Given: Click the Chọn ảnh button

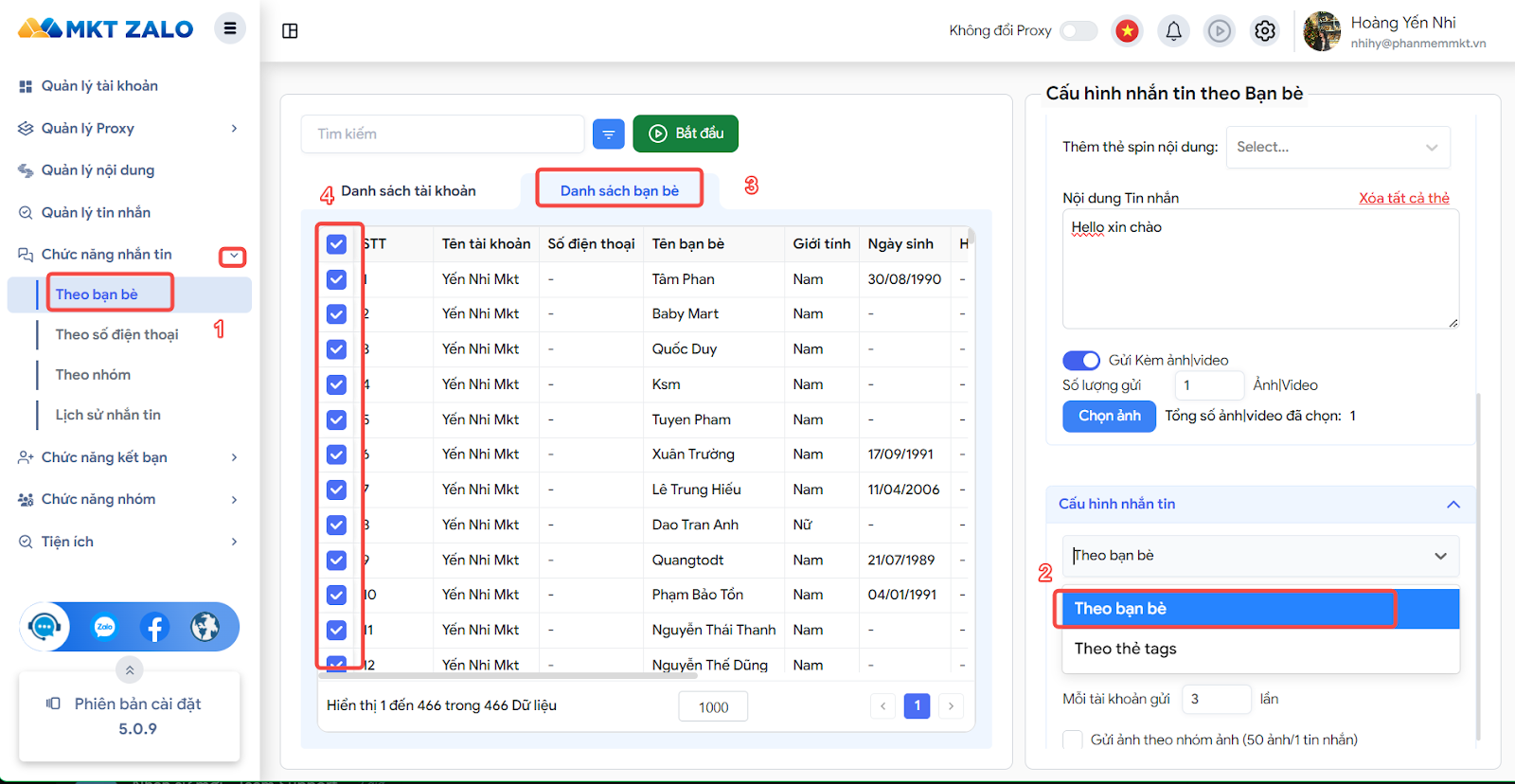Looking at the screenshot, I should (1109, 417).
